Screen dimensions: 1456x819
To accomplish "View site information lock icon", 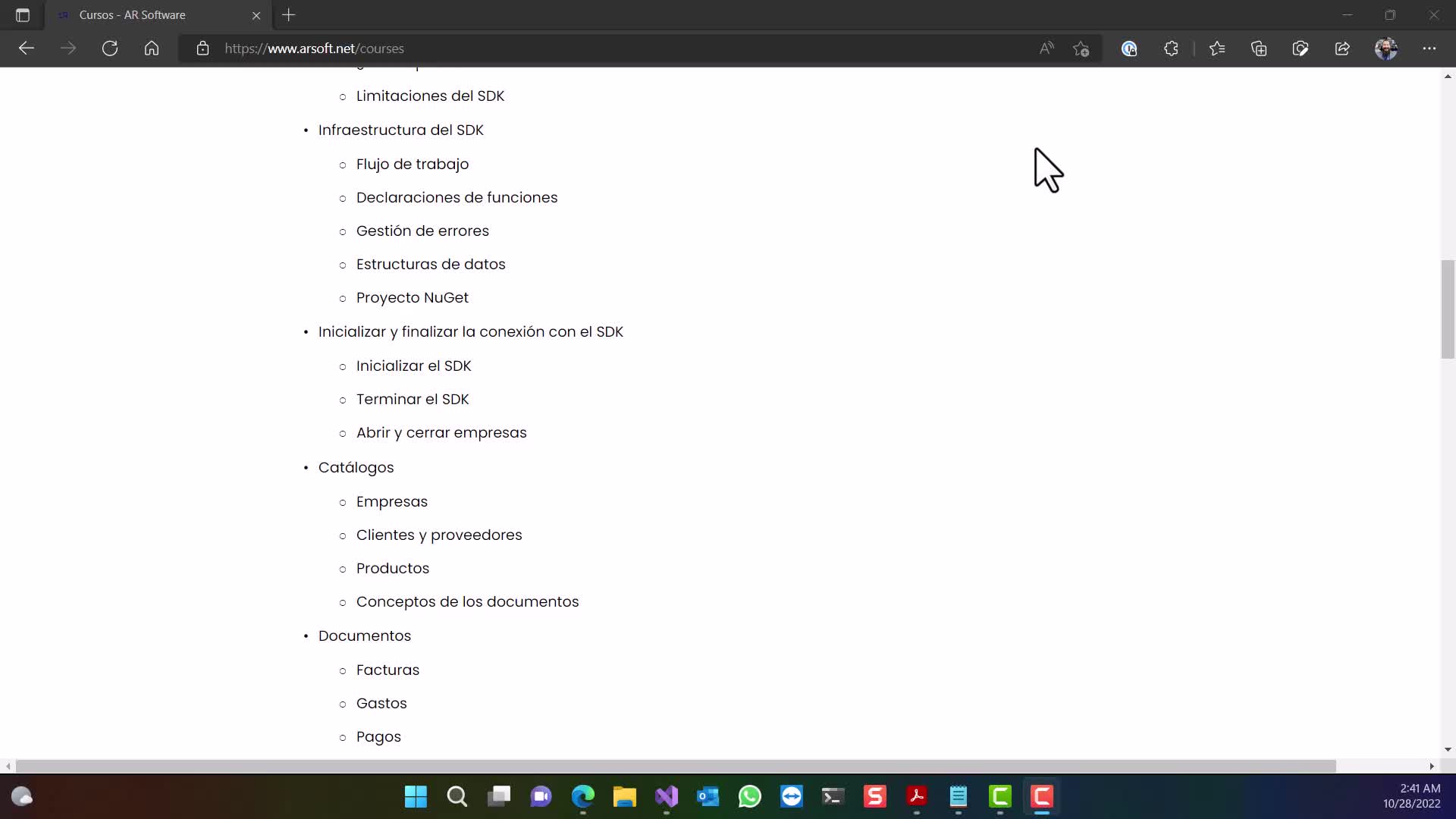I will point(202,49).
